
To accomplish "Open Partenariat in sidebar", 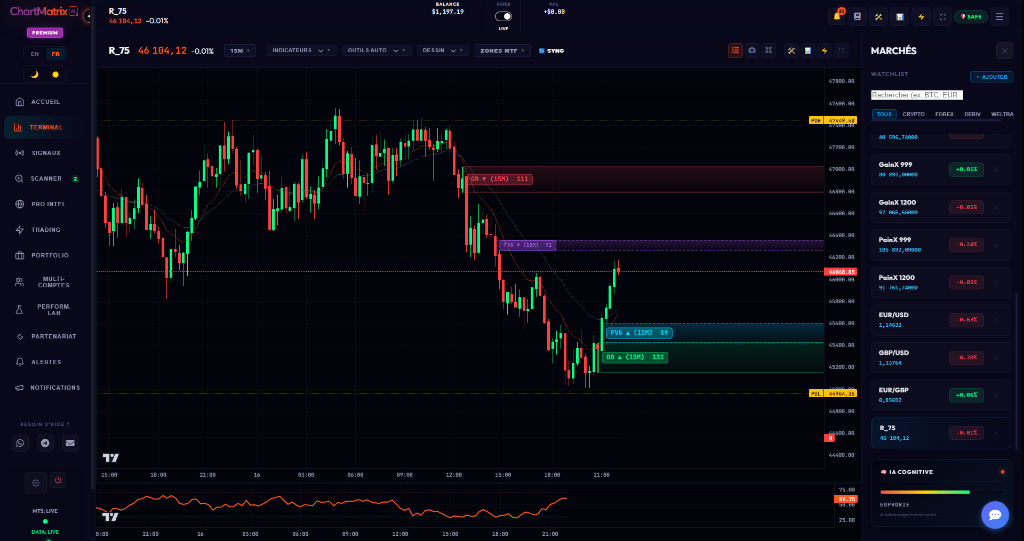I will [46, 336].
